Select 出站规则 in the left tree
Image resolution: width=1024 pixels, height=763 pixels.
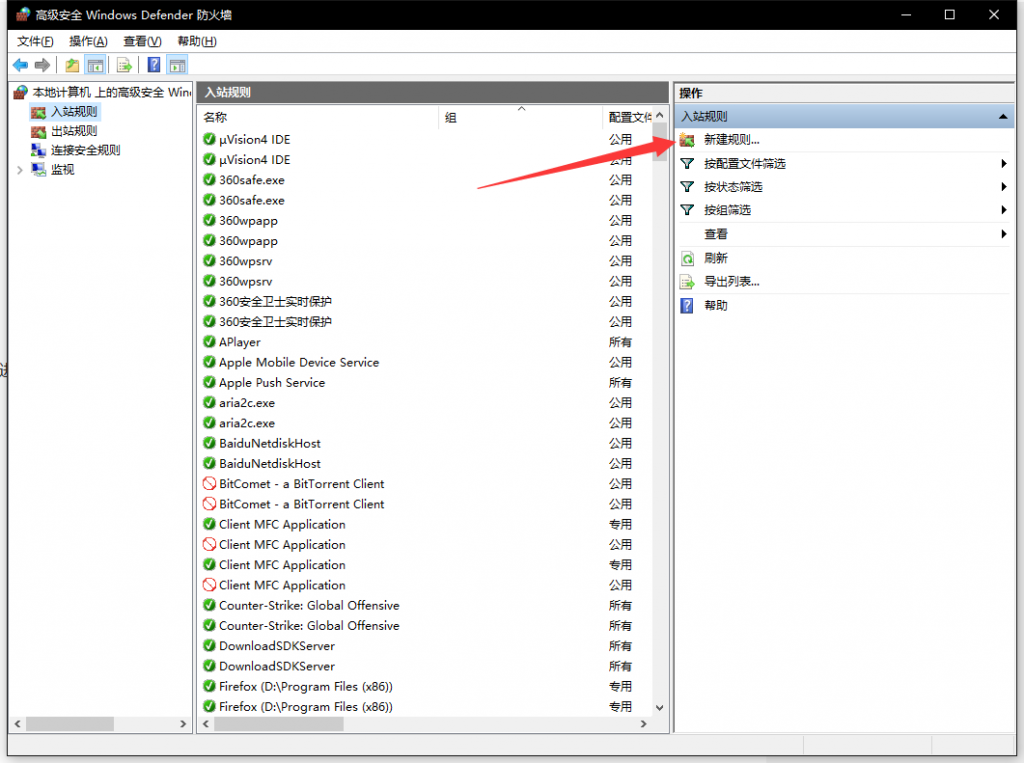(74, 131)
